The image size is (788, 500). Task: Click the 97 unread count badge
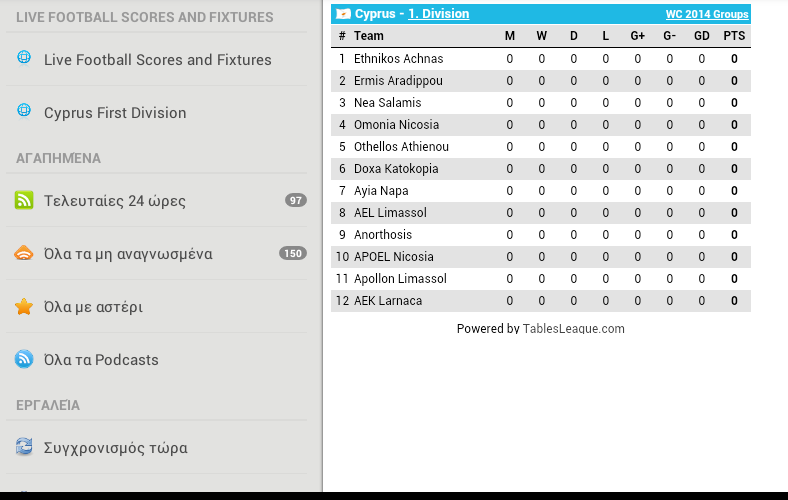tap(296, 201)
